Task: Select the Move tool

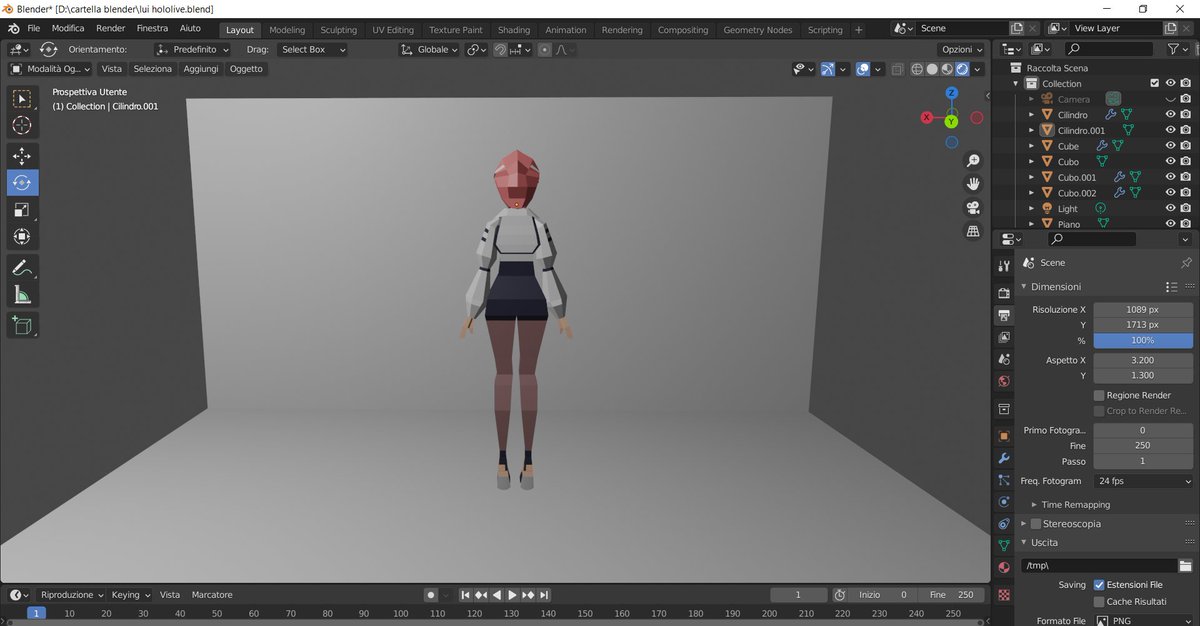Action: [22, 156]
